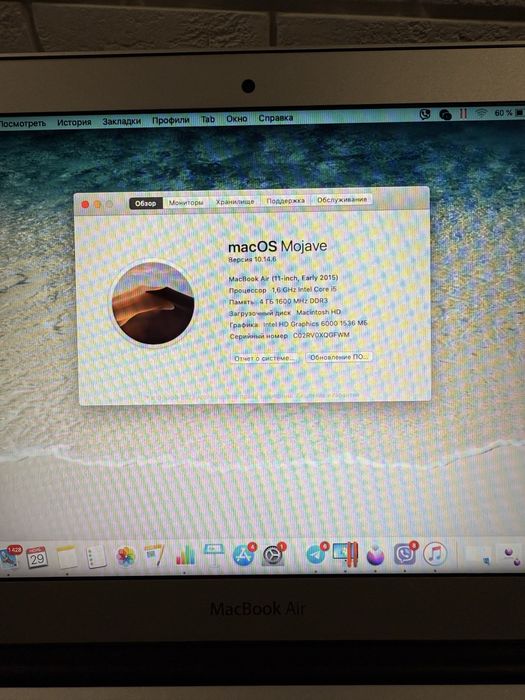Screen dimensions: 525x700
Task: Open the Обслуживание tab
Action: pyautogui.click(x=342, y=200)
